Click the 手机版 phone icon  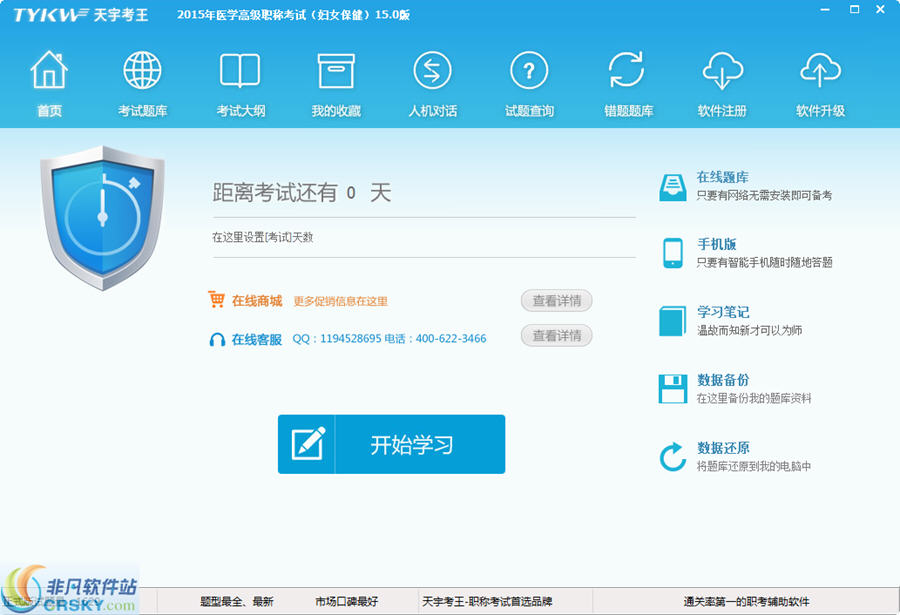[x=673, y=253]
